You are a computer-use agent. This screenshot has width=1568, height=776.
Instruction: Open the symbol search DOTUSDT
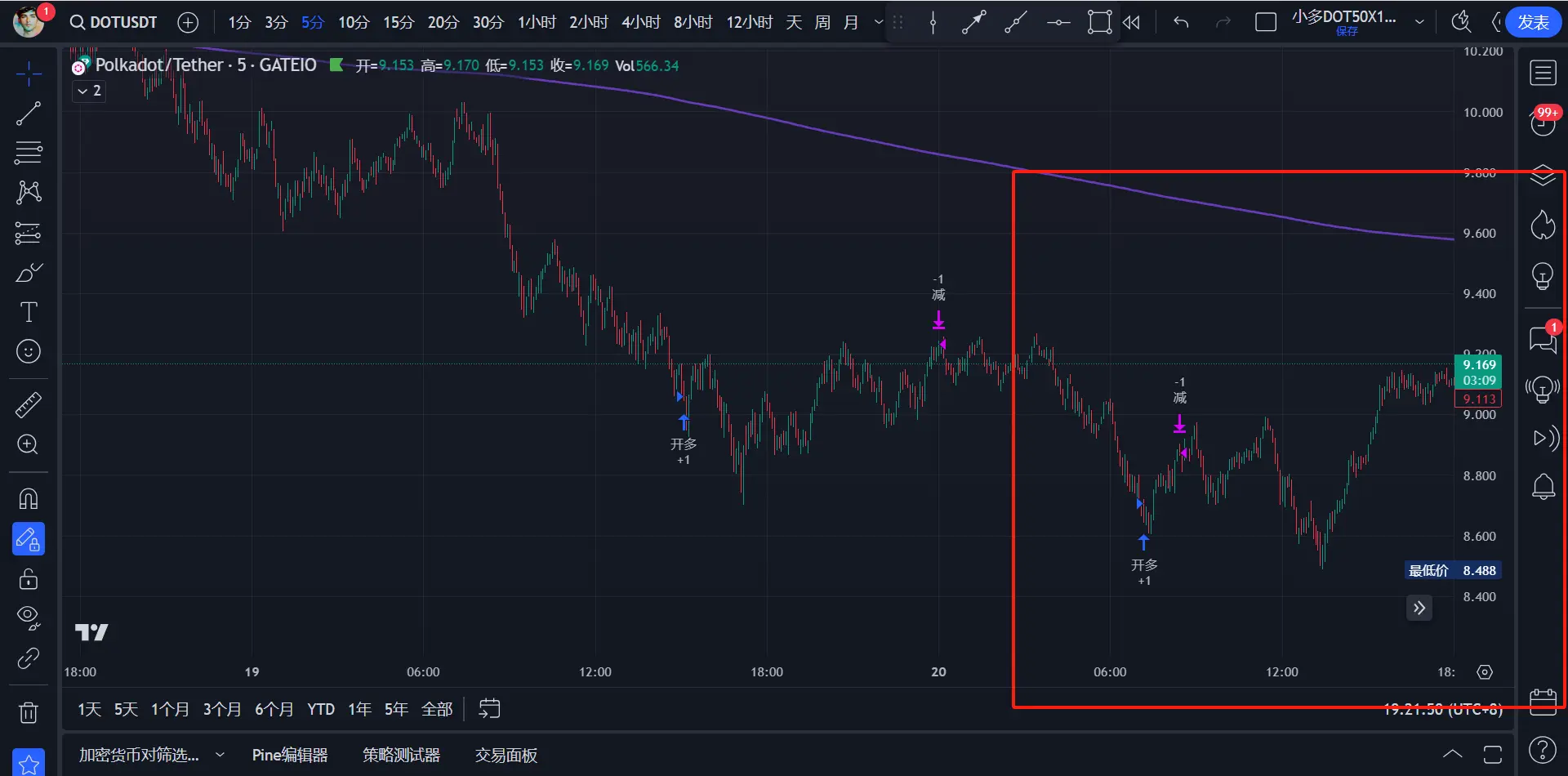114,22
